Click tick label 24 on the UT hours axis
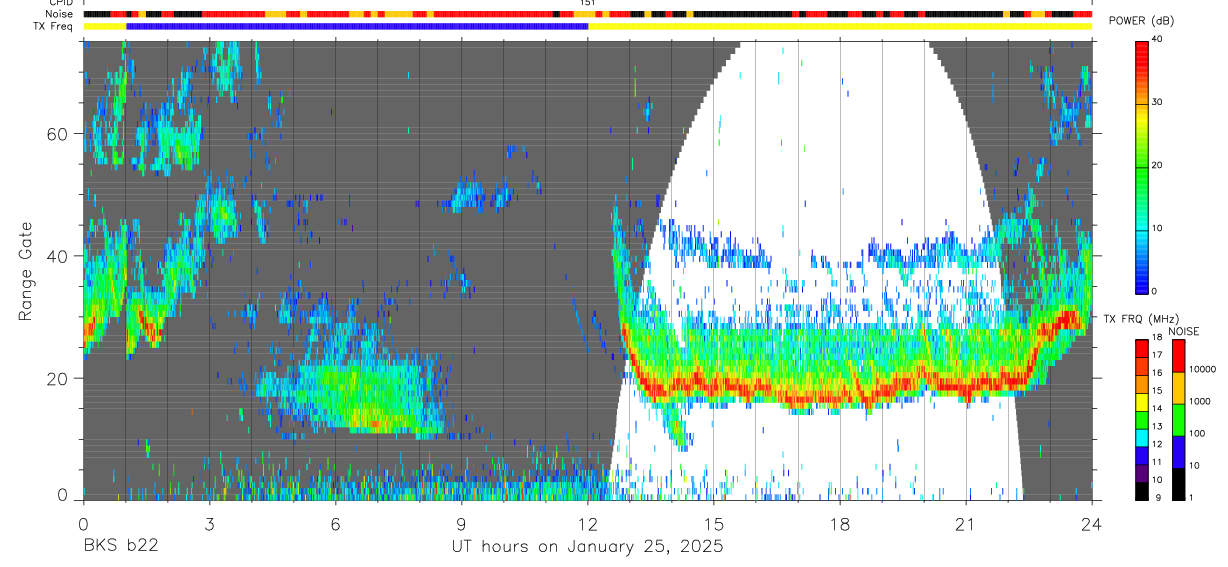1228x567 pixels. tap(1092, 524)
